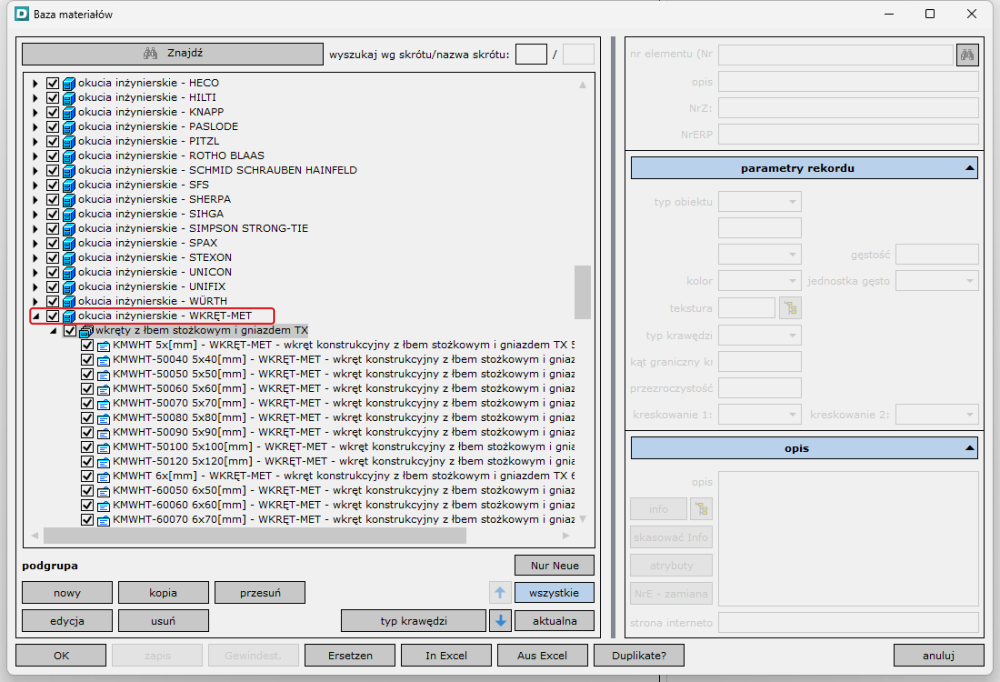Select row KMWHT 6x[mm] - WKRĘT-MET
The image size is (1000, 682).
point(344,476)
